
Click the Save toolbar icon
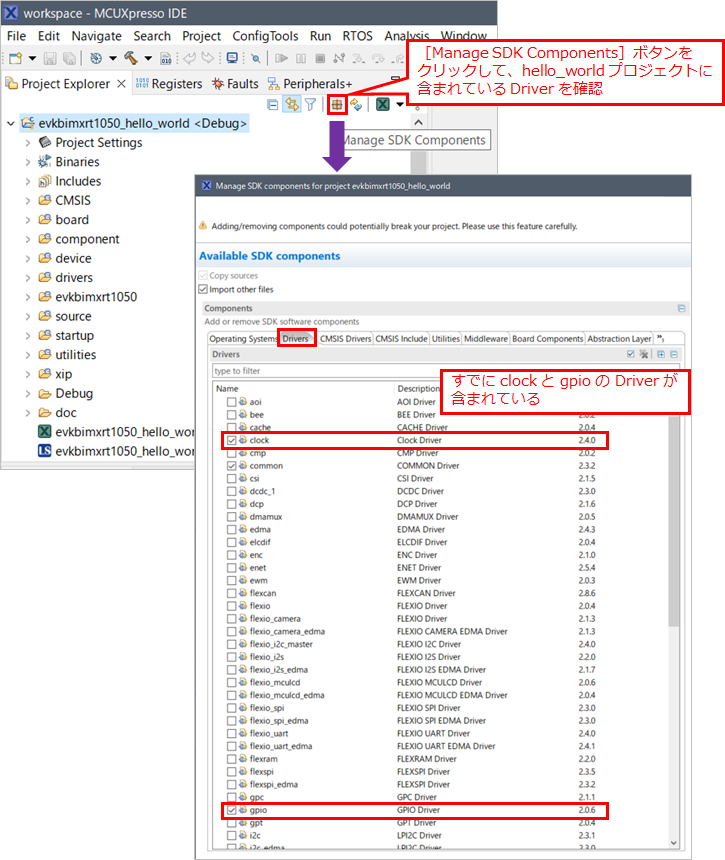pyautogui.click(x=50, y=58)
